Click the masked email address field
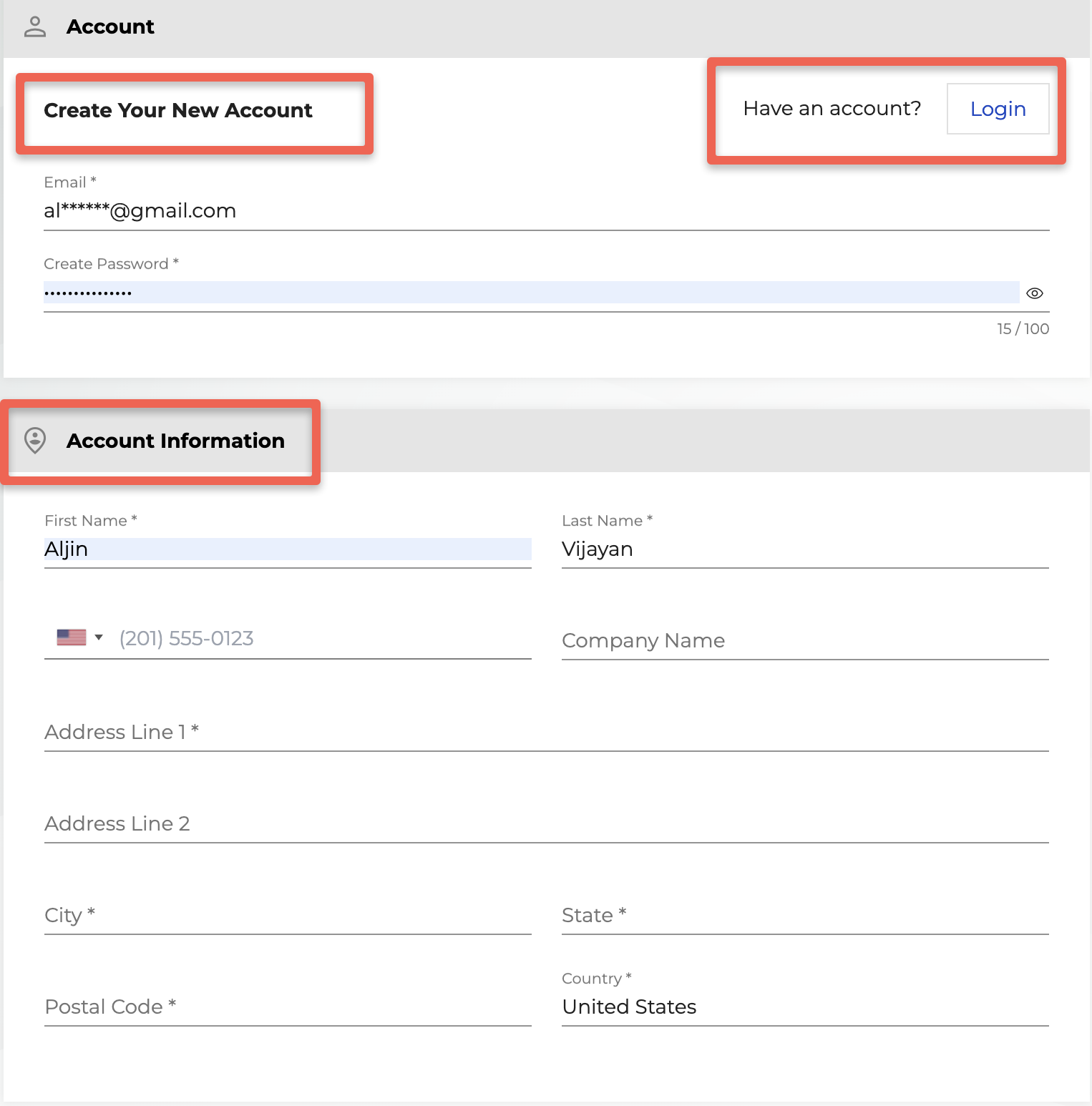The height and width of the screenshot is (1106, 1092). [x=286, y=211]
